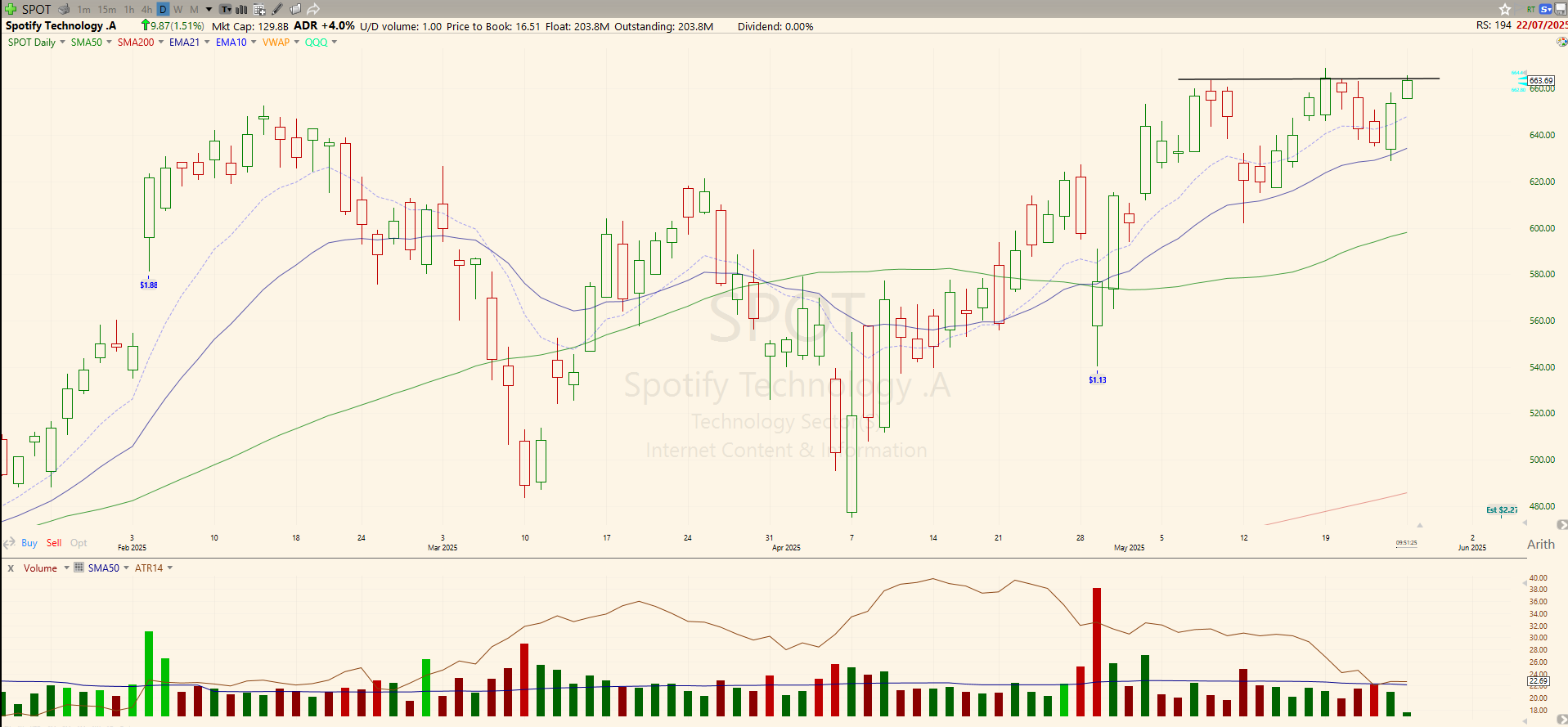Click the grid icon beside volume SMA50
Viewport: 1568px width, 727px height.
point(79,568)
